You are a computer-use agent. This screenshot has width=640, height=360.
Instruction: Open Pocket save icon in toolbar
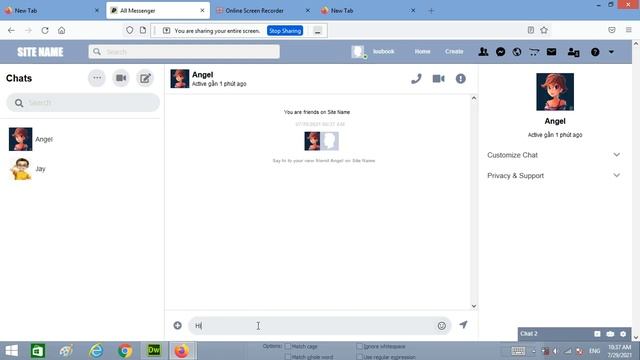(611, 30)
